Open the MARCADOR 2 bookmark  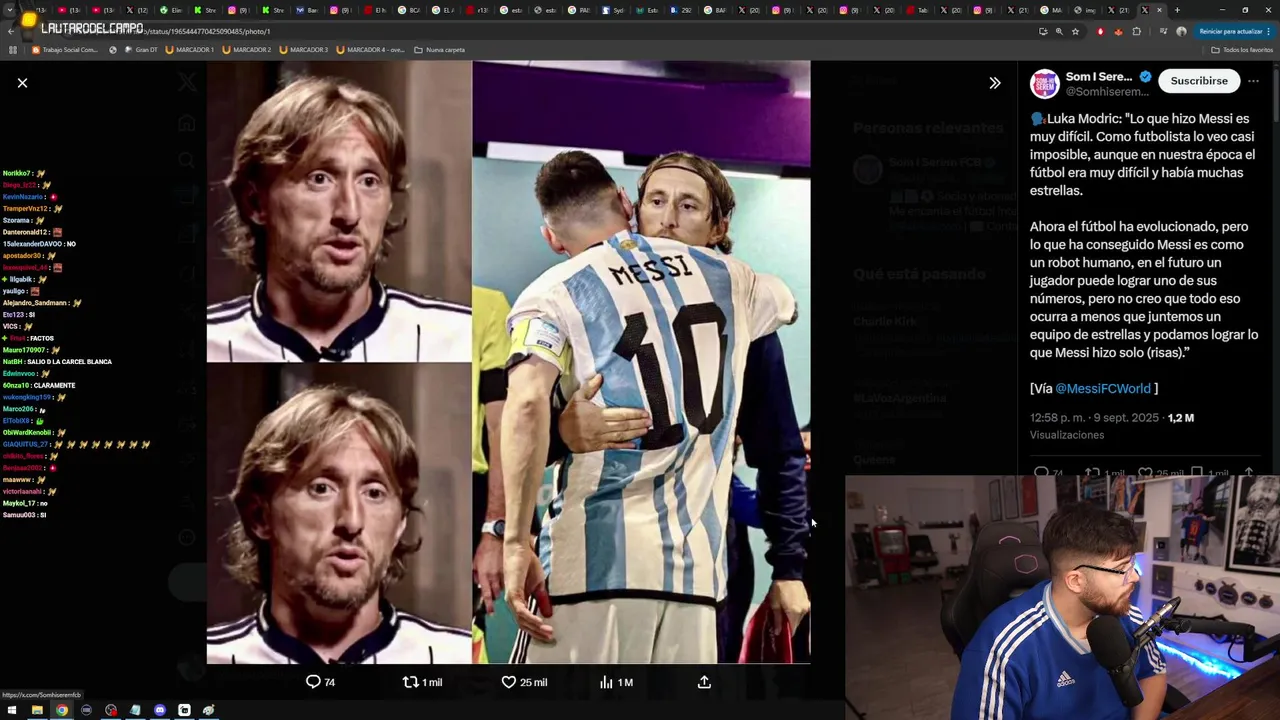click(247, 49)
